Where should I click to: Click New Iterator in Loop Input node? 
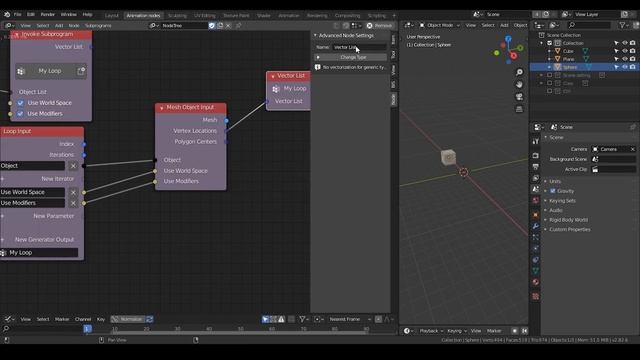58,179
